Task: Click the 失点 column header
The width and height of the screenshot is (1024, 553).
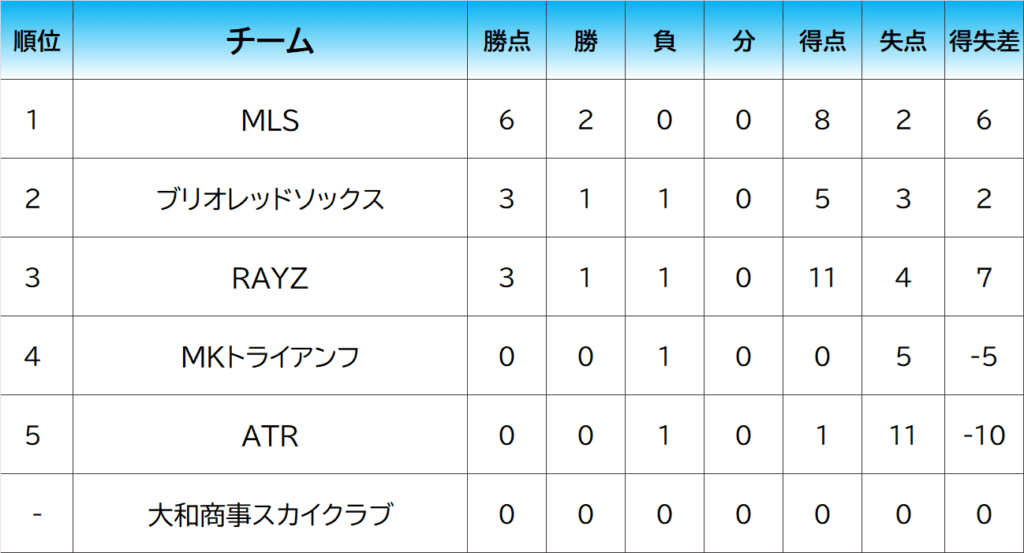Action: pos(903,41)
